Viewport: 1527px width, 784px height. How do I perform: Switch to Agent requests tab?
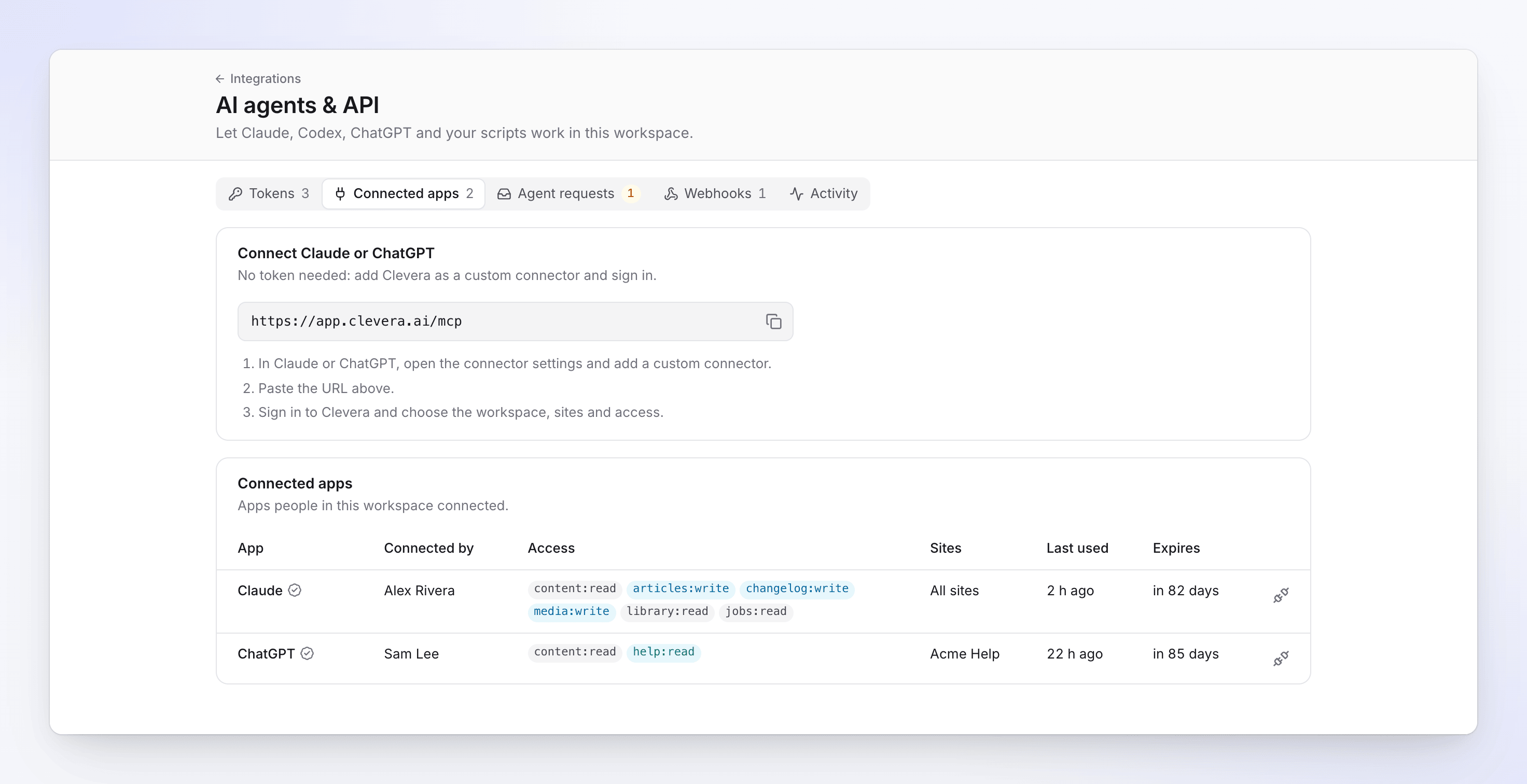tap(568, 193)
